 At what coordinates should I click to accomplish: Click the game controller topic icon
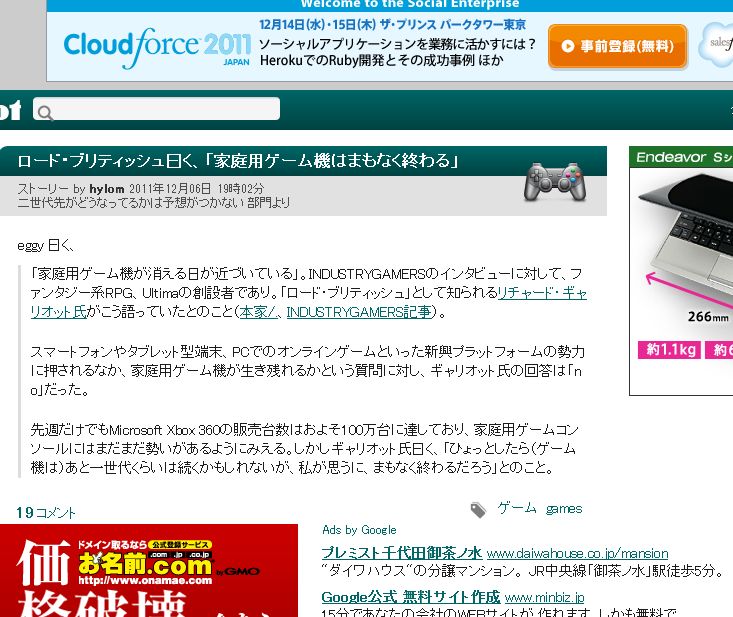coord(554,182)
